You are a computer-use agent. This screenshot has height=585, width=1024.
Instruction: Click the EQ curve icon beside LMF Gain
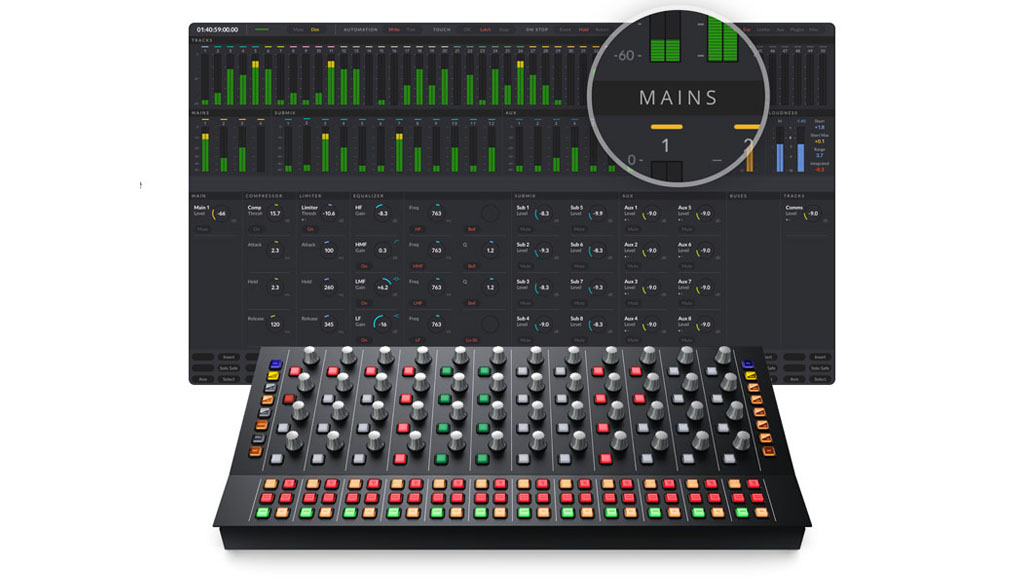pos(396,279)
